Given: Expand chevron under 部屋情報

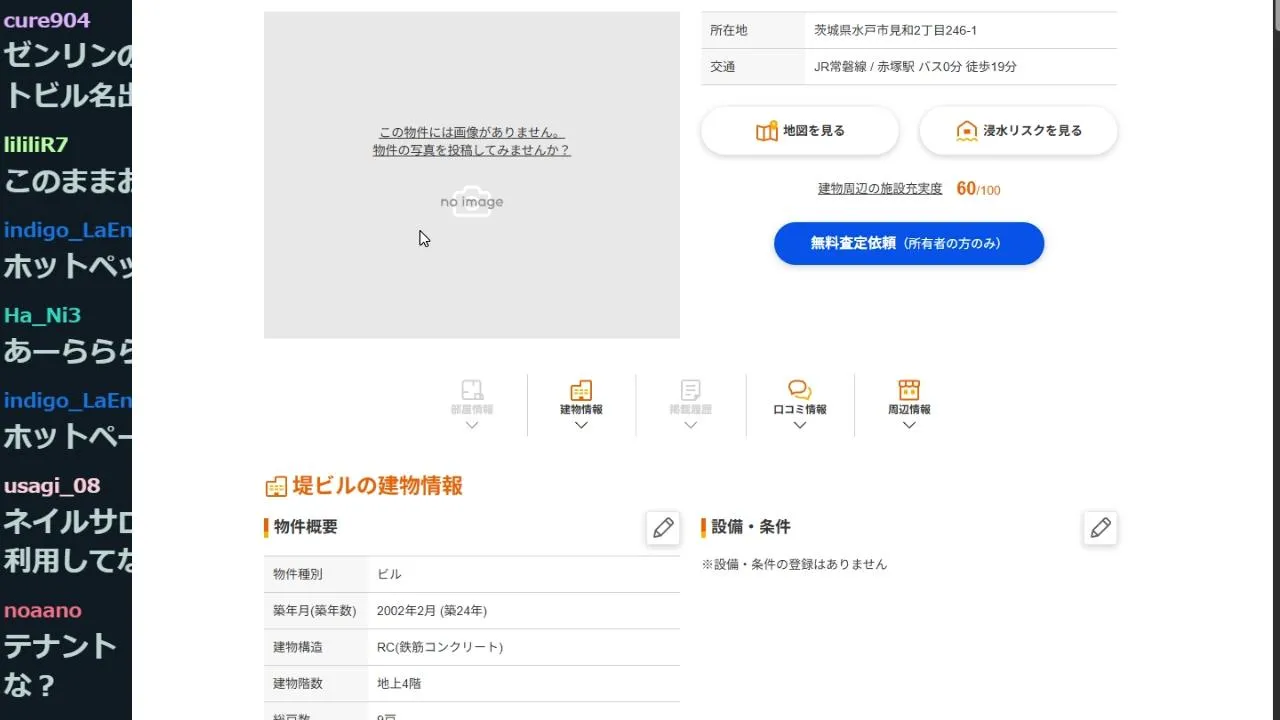Looking at the screenshot, I should tap(472, 425).
